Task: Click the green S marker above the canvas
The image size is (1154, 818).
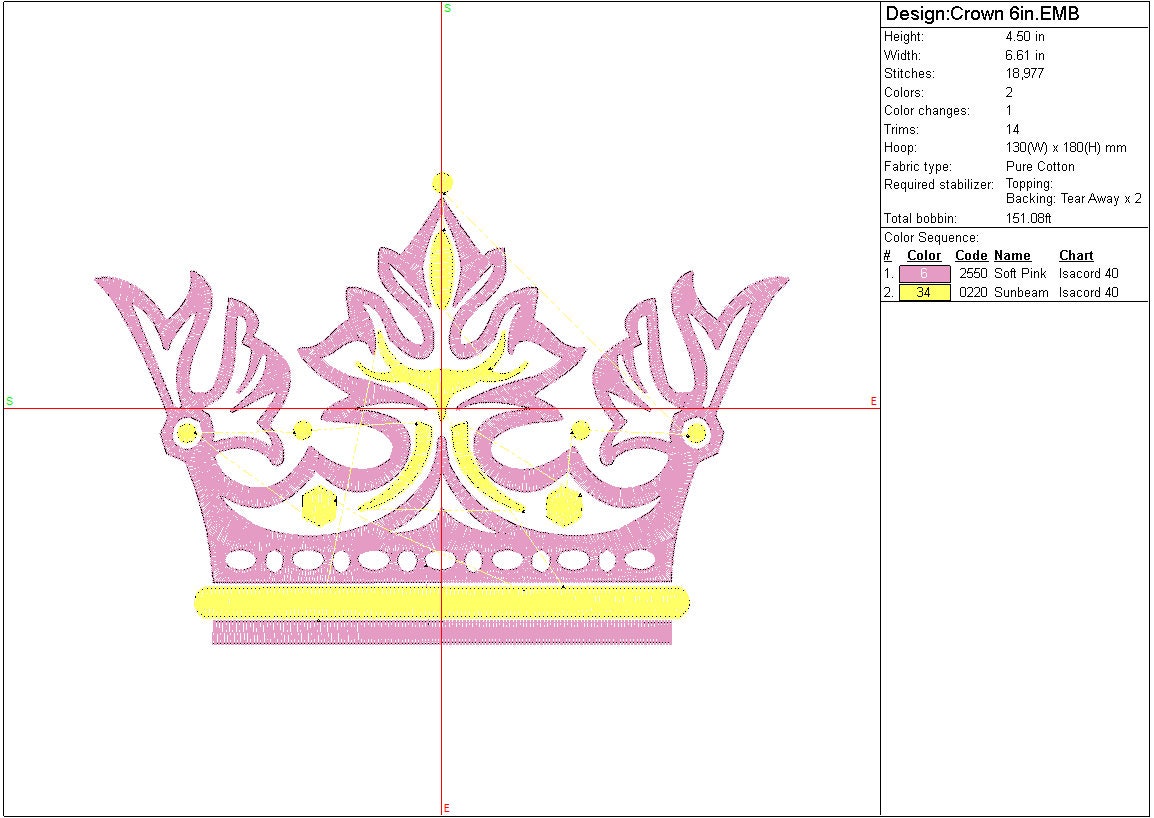Action: point(447,8)
